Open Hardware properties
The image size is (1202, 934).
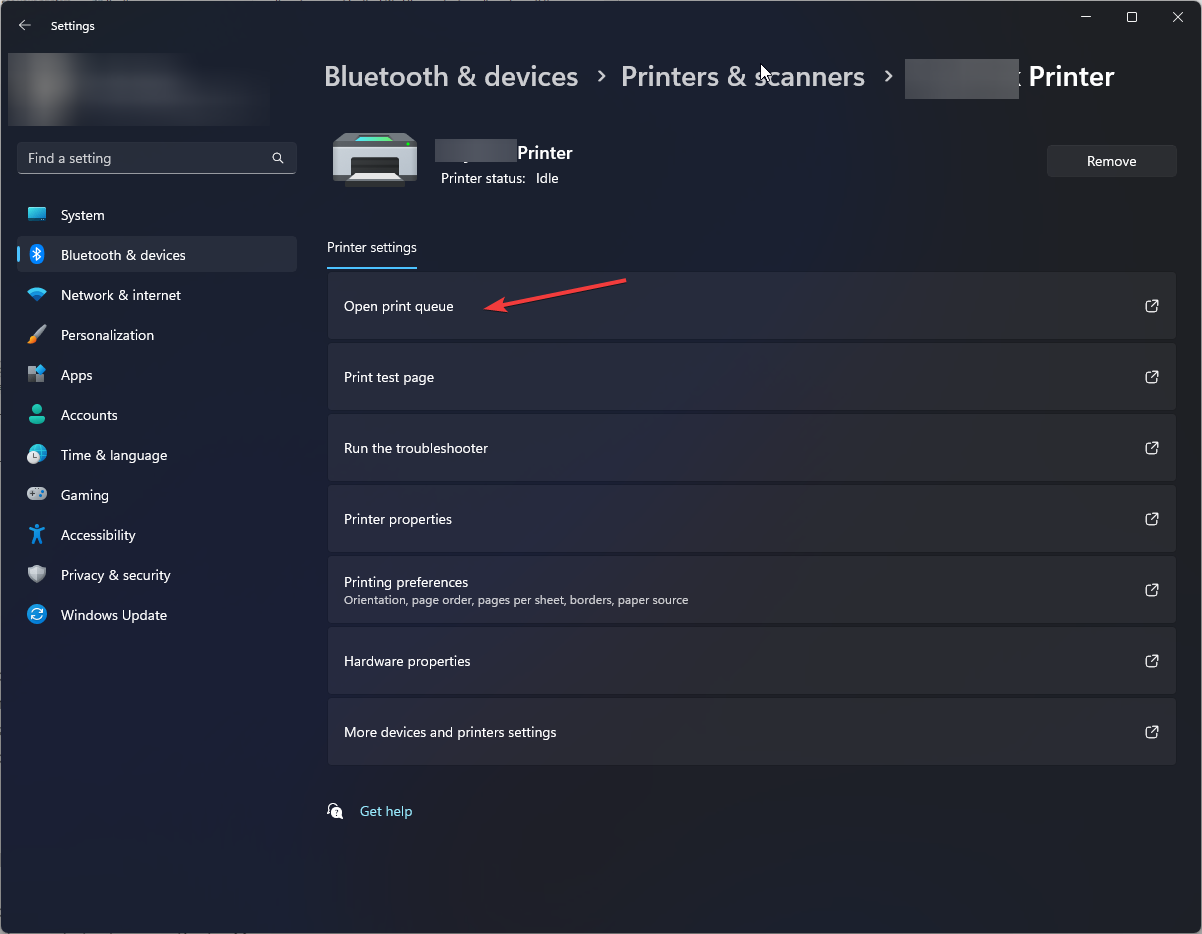point(752,661)
